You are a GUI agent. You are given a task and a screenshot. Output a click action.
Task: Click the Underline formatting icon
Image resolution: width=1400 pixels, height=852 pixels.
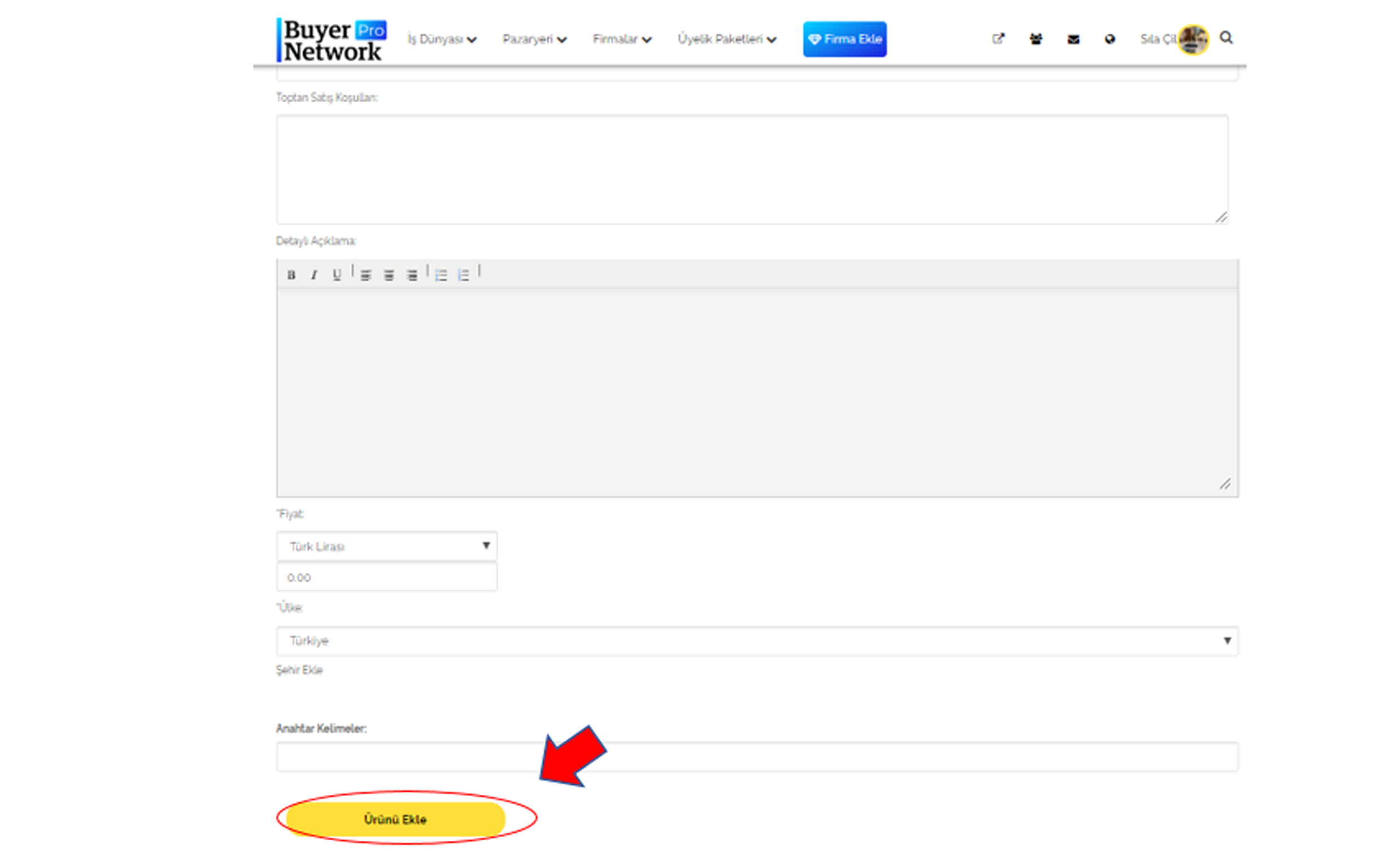[335, 273]
